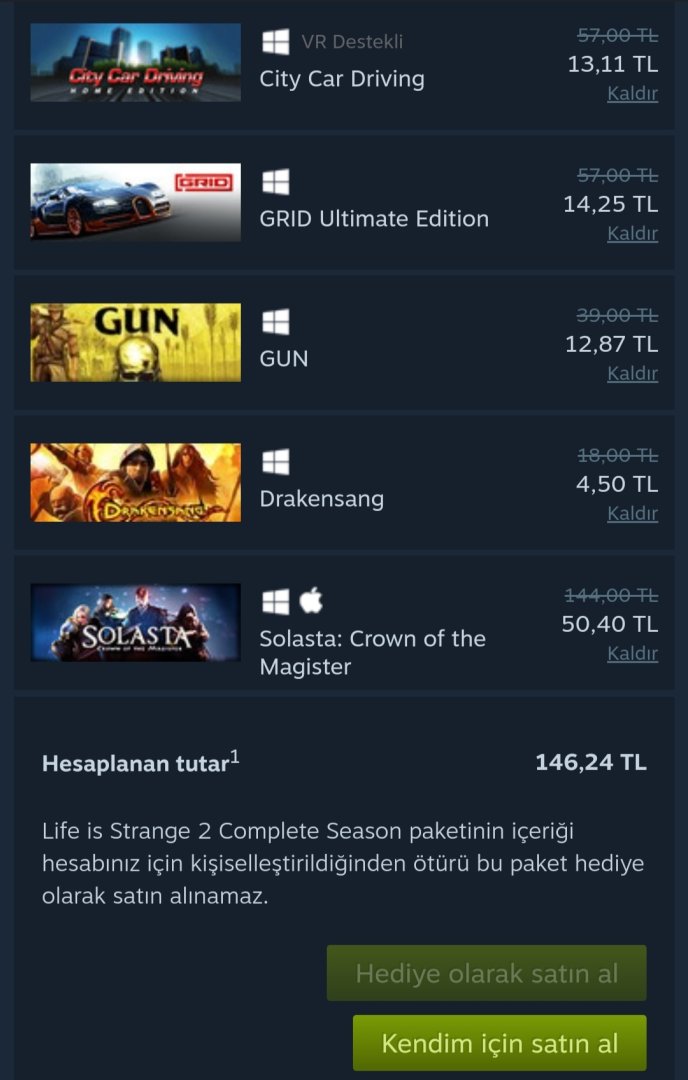Open the GRID game cover image
The height and width of the screenshot is (1080, 688).
click(135, 202)
